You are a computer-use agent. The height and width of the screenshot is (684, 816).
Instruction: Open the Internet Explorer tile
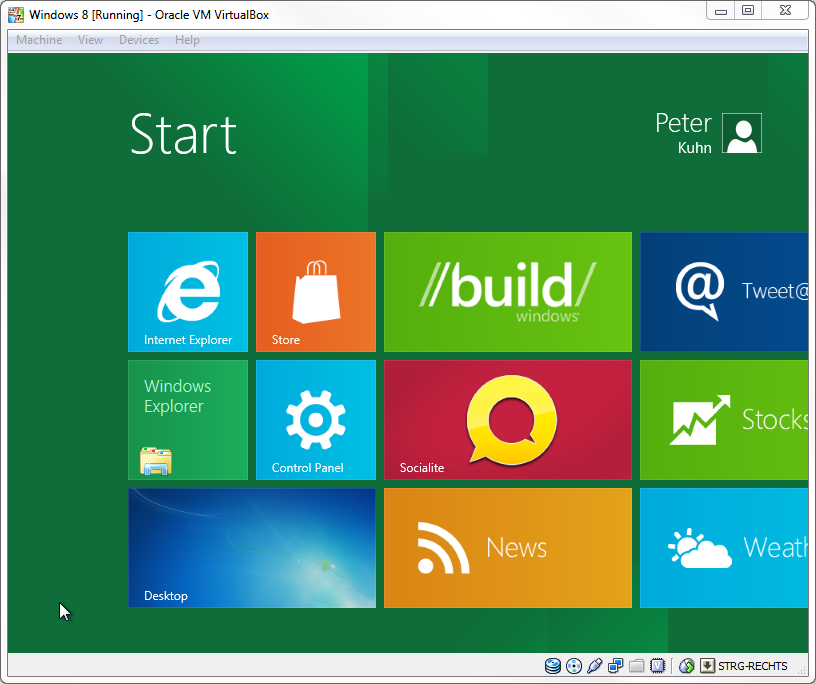click(x=188, y=292)
